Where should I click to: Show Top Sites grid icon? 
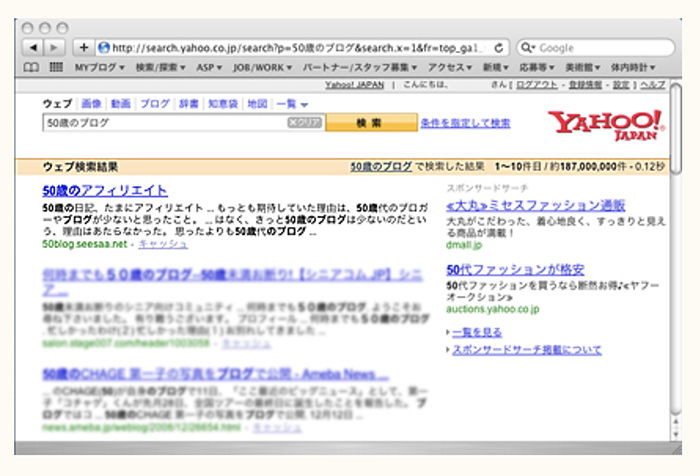(x=56, y=67)
